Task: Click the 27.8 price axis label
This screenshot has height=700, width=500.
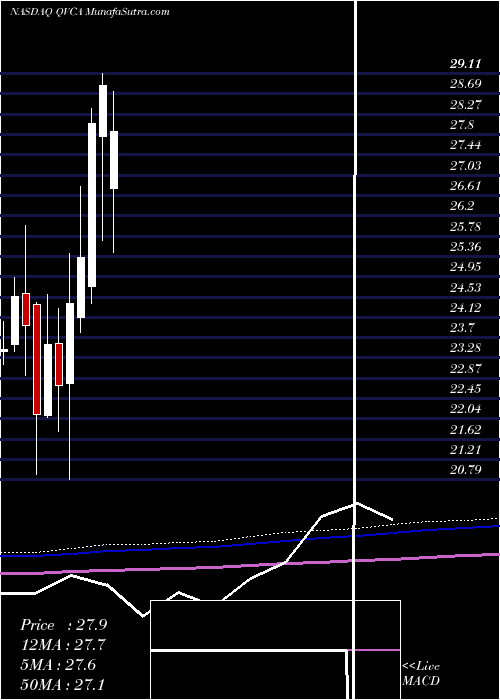Action: tap(462, 125)
